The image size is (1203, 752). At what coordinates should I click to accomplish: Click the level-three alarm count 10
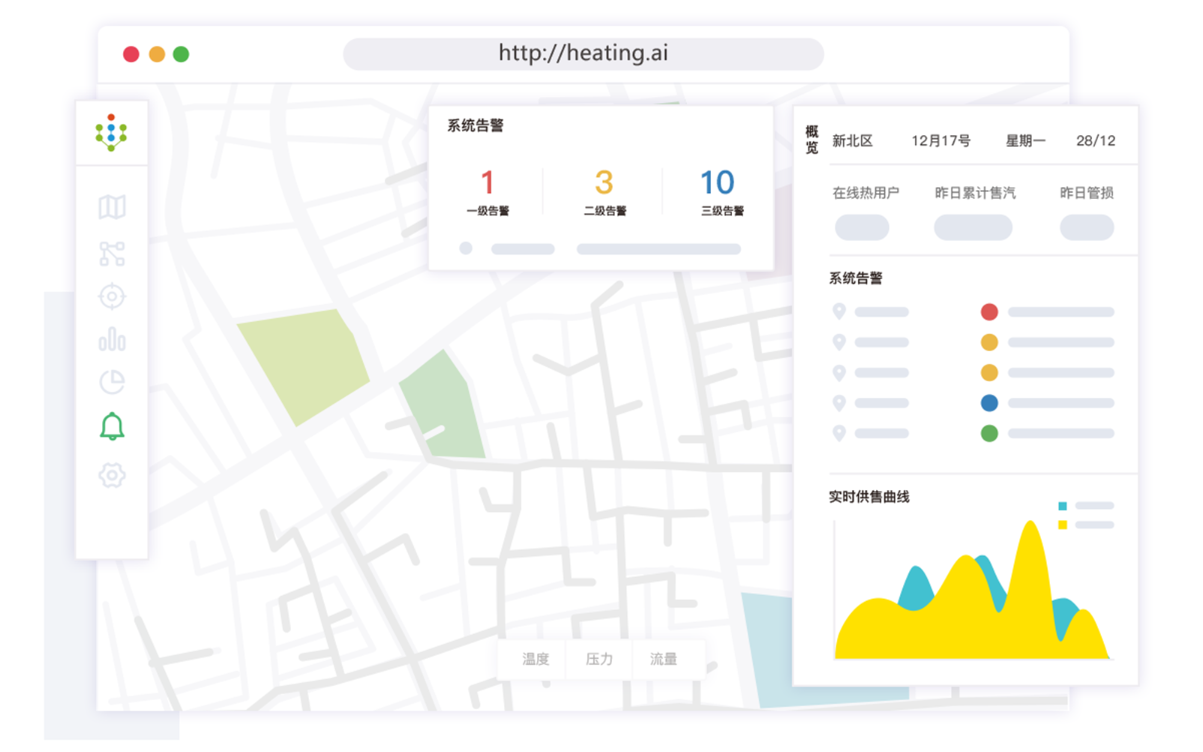pos(718,183)
